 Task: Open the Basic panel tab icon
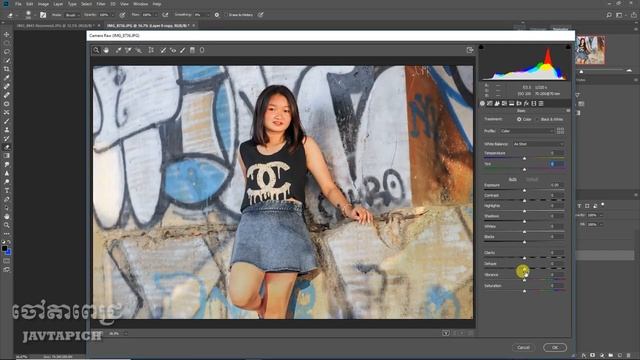click(x=482, y=104)
